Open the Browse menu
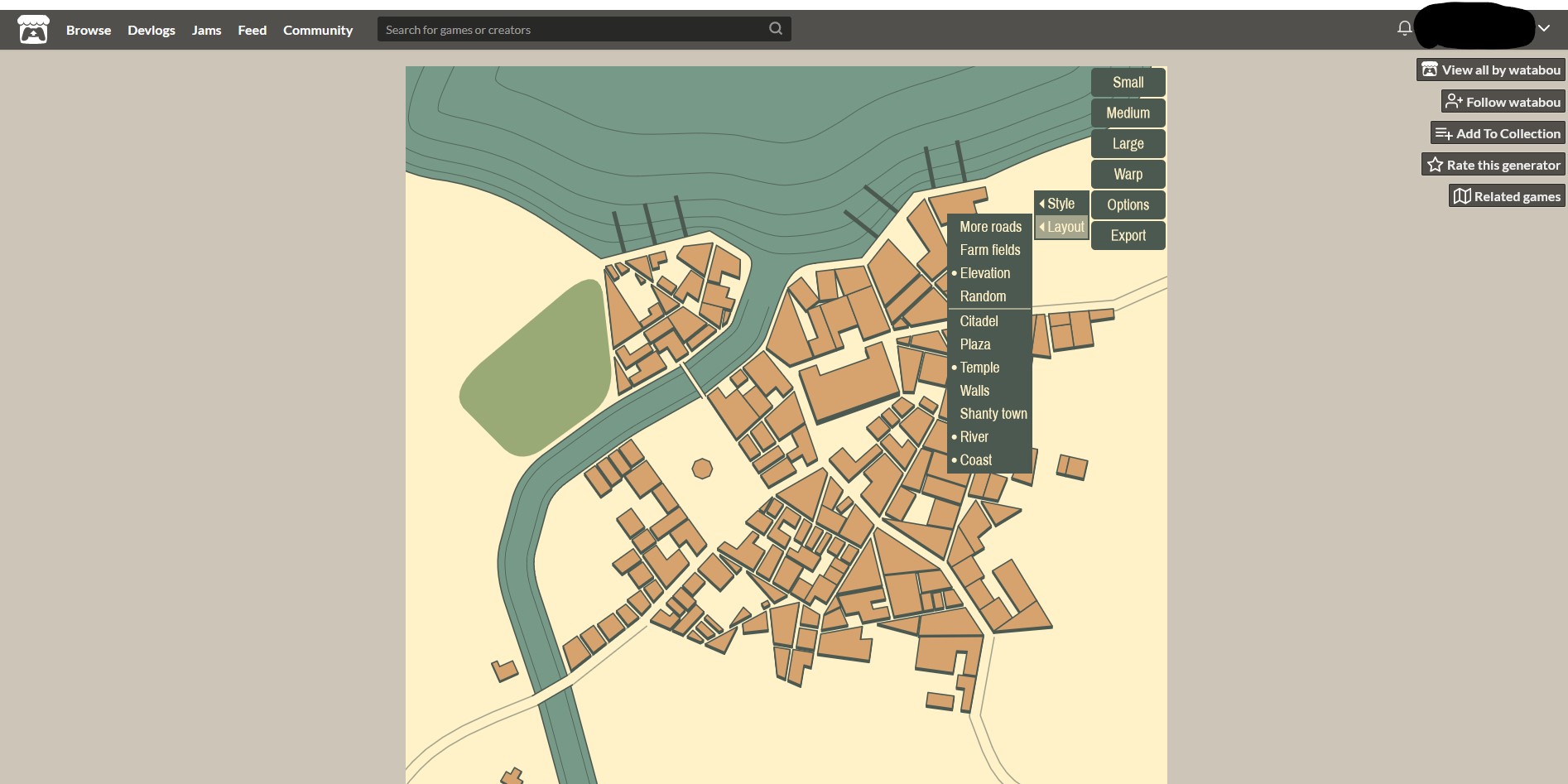The height and width of the screenshot is (784, 1568). (88, 30)
